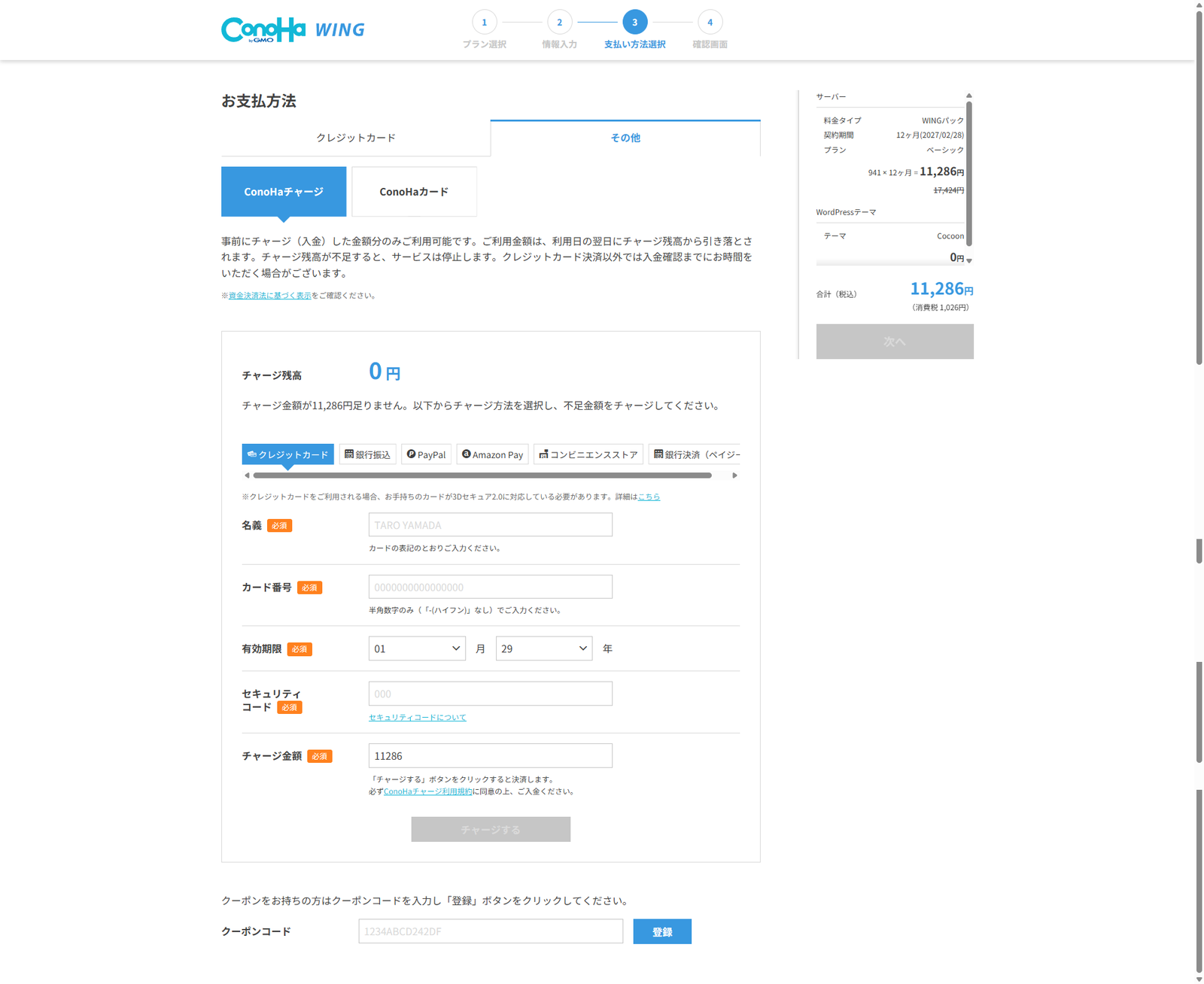Click the order summary panel scrollbar

[969, 174]
